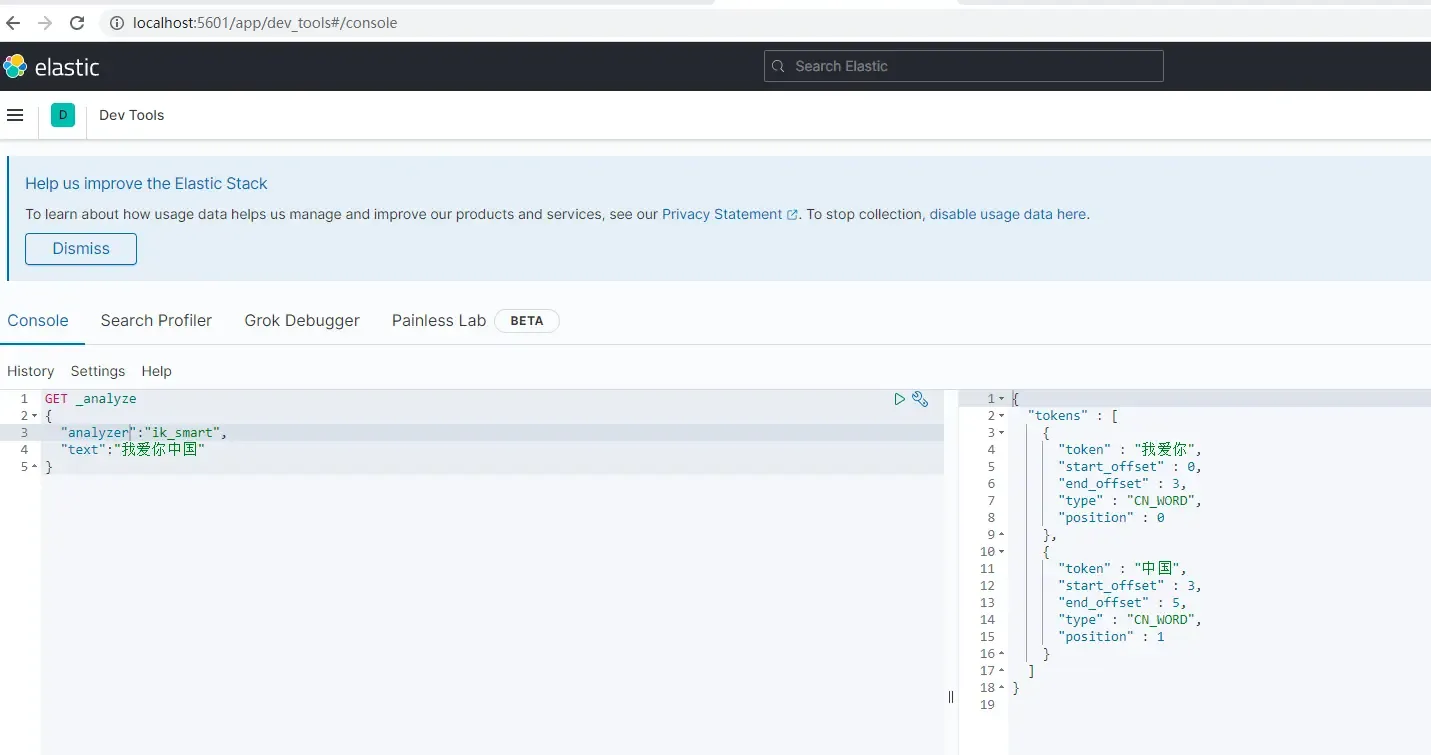
Task: Open the Privacy Statement link
Action: pos(722,214)
